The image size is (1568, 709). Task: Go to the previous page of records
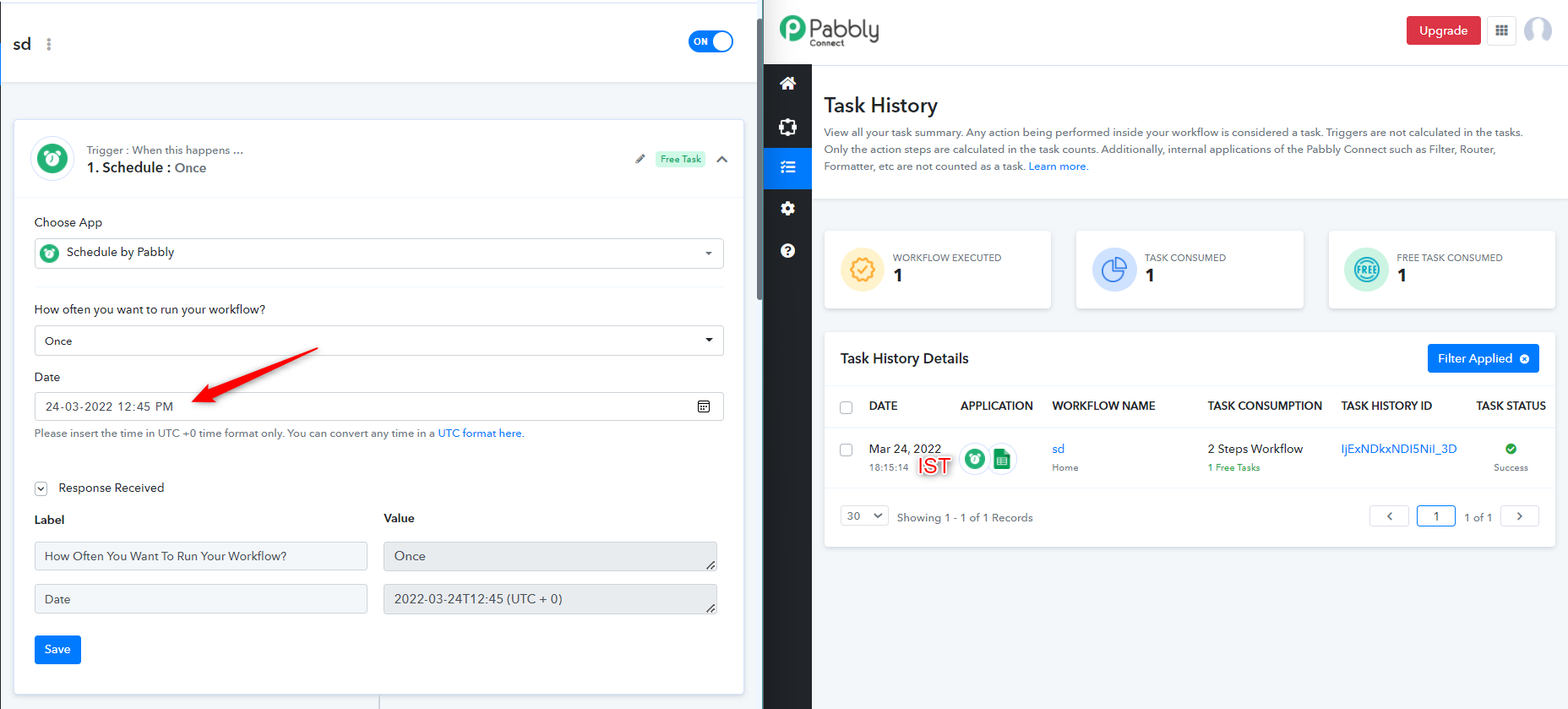coord(1389,516)
